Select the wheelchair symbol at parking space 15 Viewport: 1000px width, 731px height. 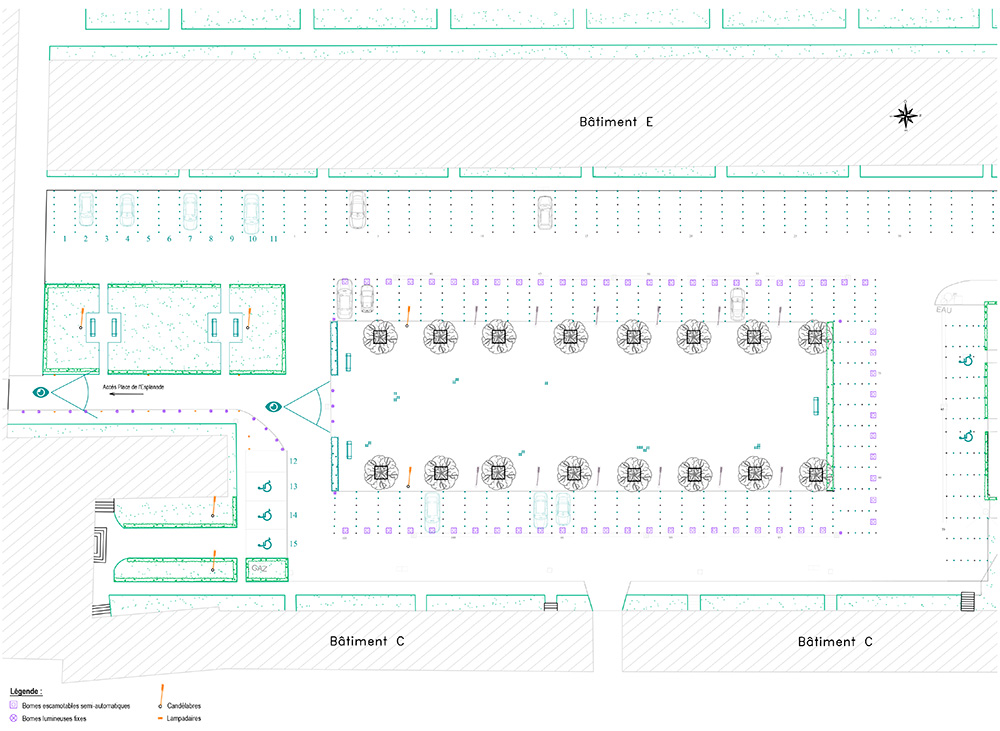(x=266, y=543)
